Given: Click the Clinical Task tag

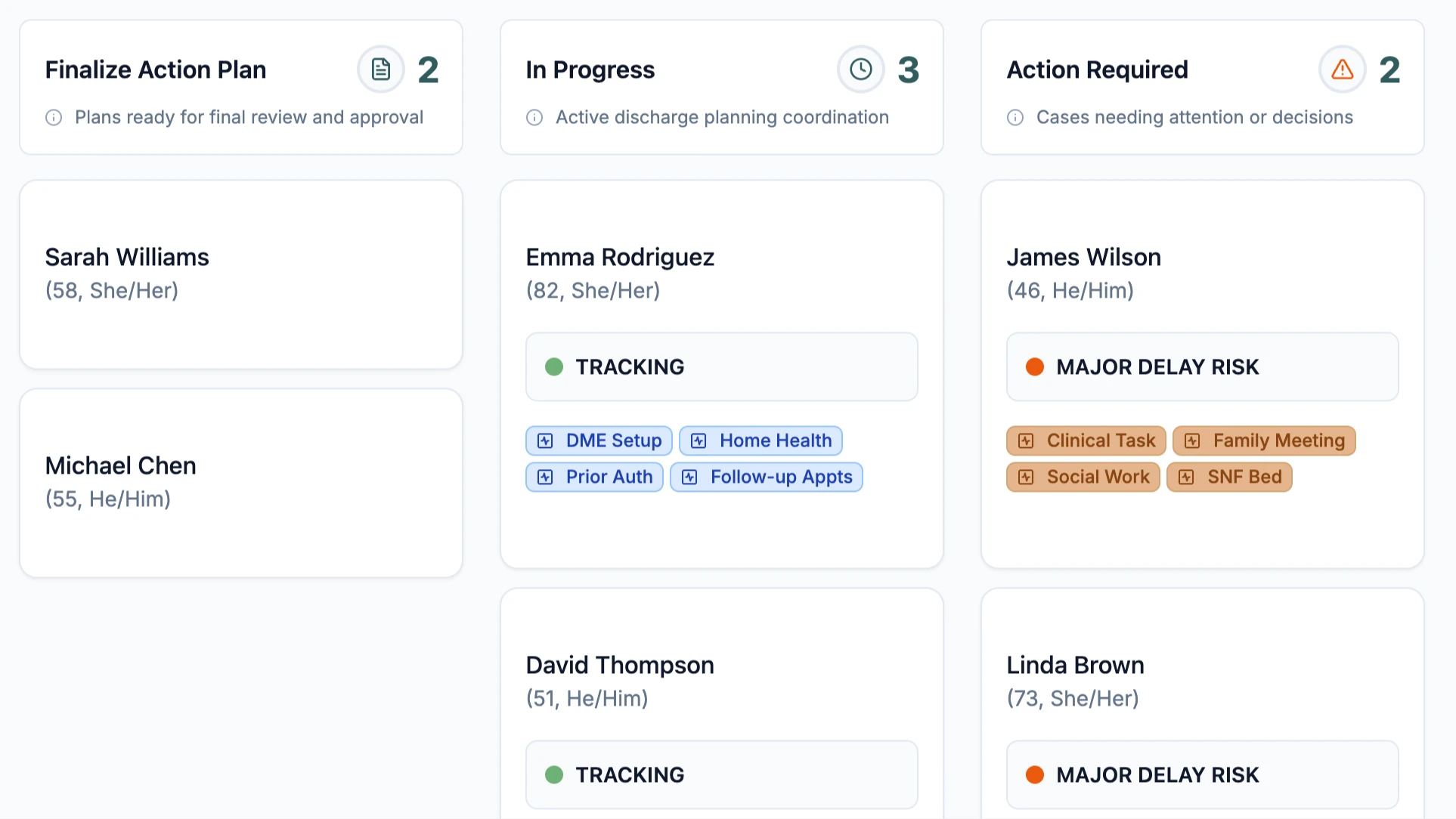Looking at the screenshot, I should (x=1086, y=441).
